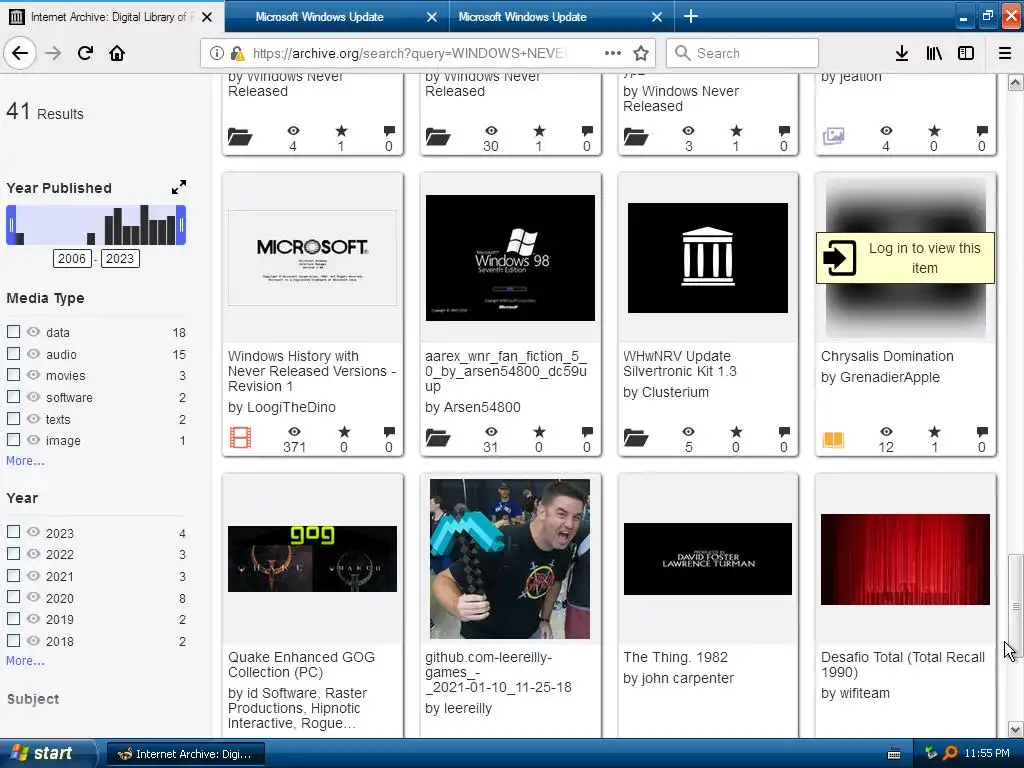Click left handle of year range slider
Screen dimensions: 1024x768
point(11,225)
